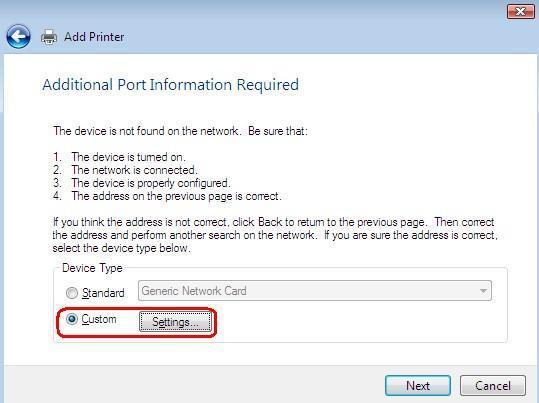Click the 'device is not found' message

pos(180,131)
